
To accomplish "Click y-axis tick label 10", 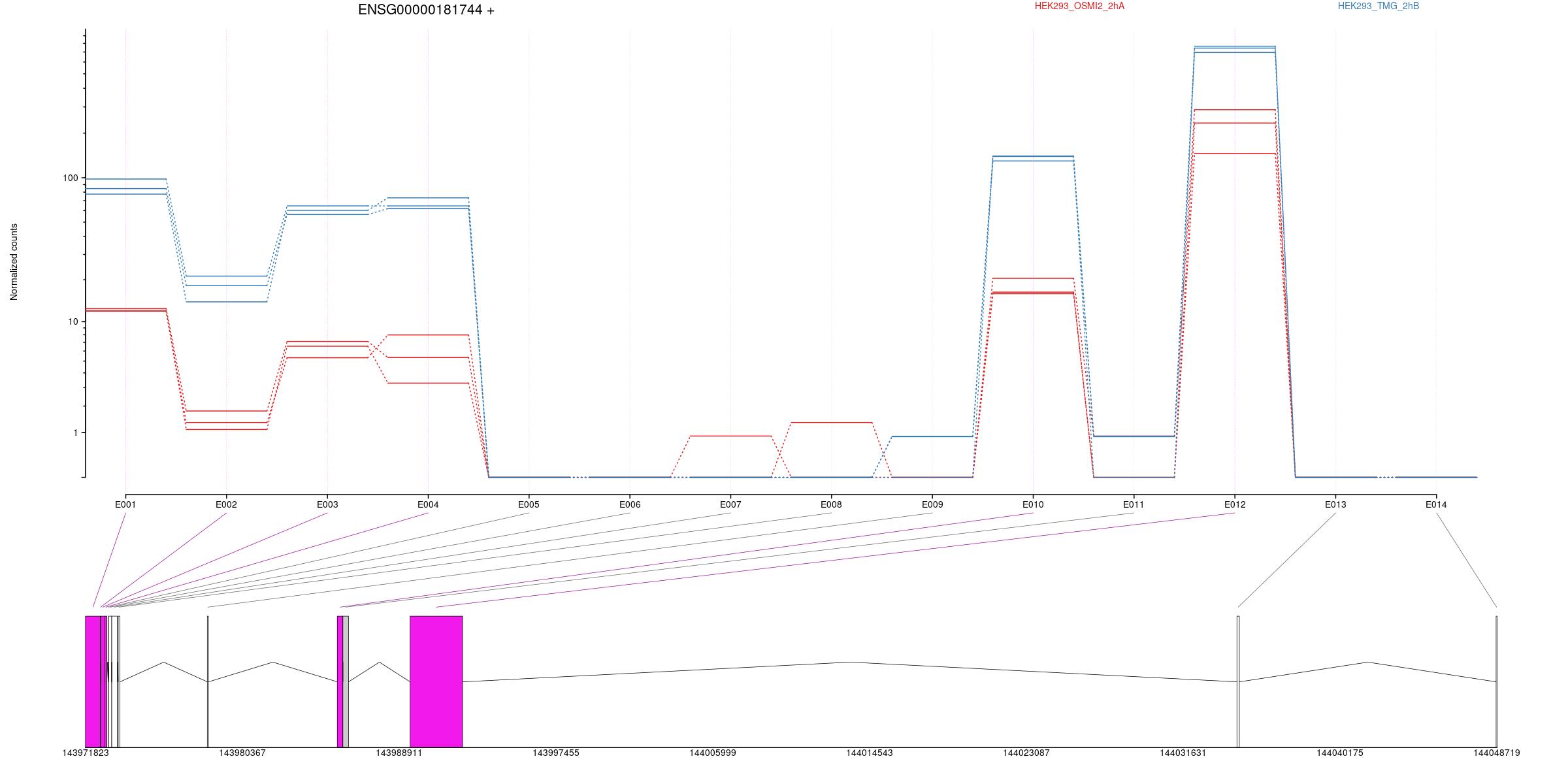I will coord(73,322).
